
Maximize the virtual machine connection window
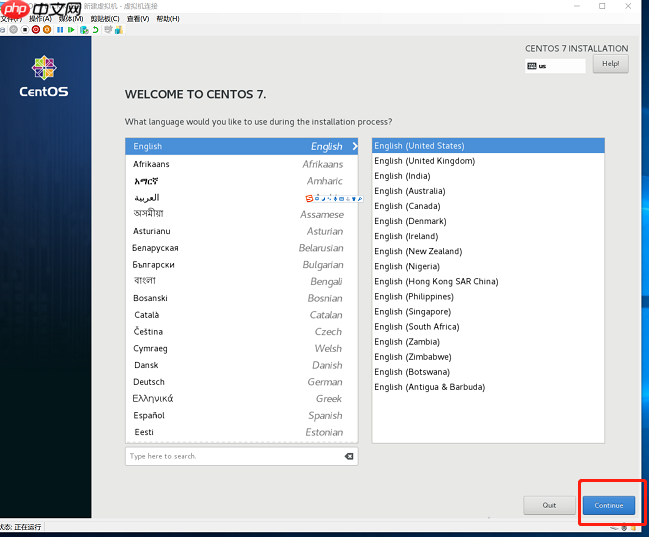tap(602, 6)
